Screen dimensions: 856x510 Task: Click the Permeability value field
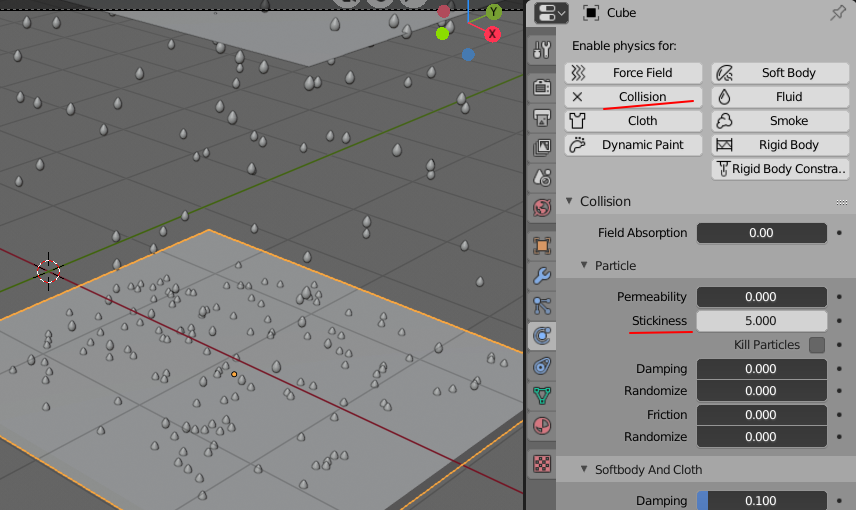[762, 296]
